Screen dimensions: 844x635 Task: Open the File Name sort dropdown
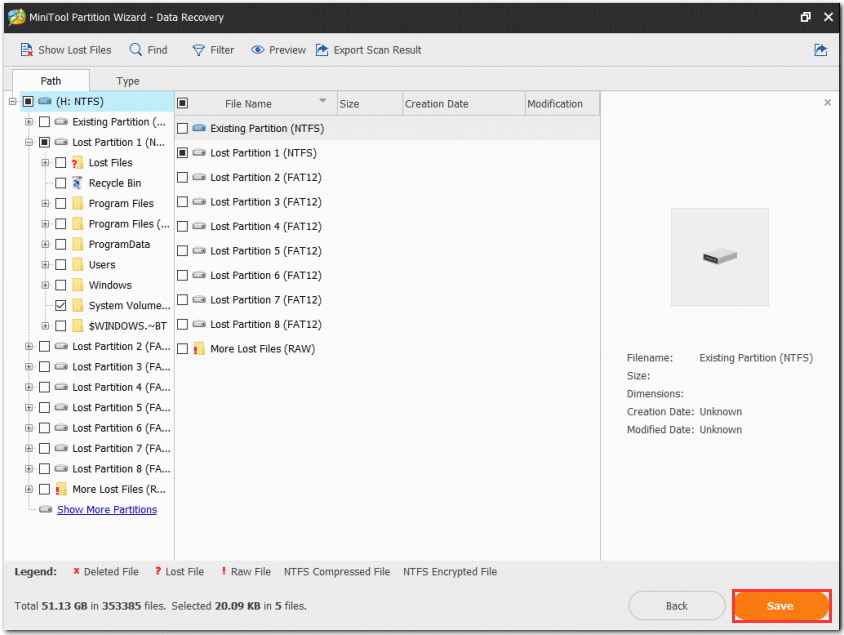322,102
